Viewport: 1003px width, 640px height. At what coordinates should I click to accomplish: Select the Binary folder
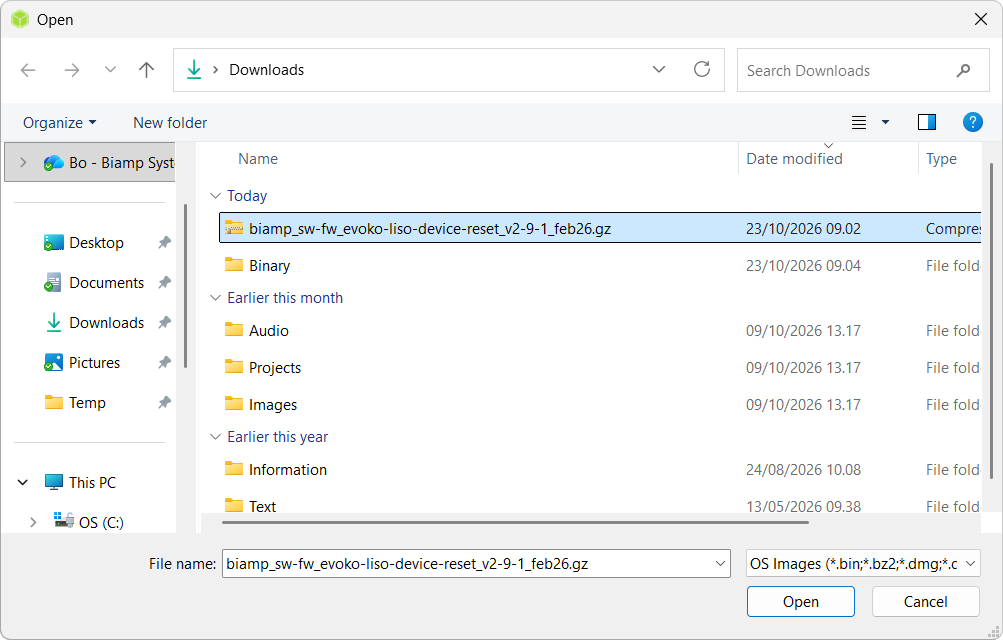(x=600, y=265)
